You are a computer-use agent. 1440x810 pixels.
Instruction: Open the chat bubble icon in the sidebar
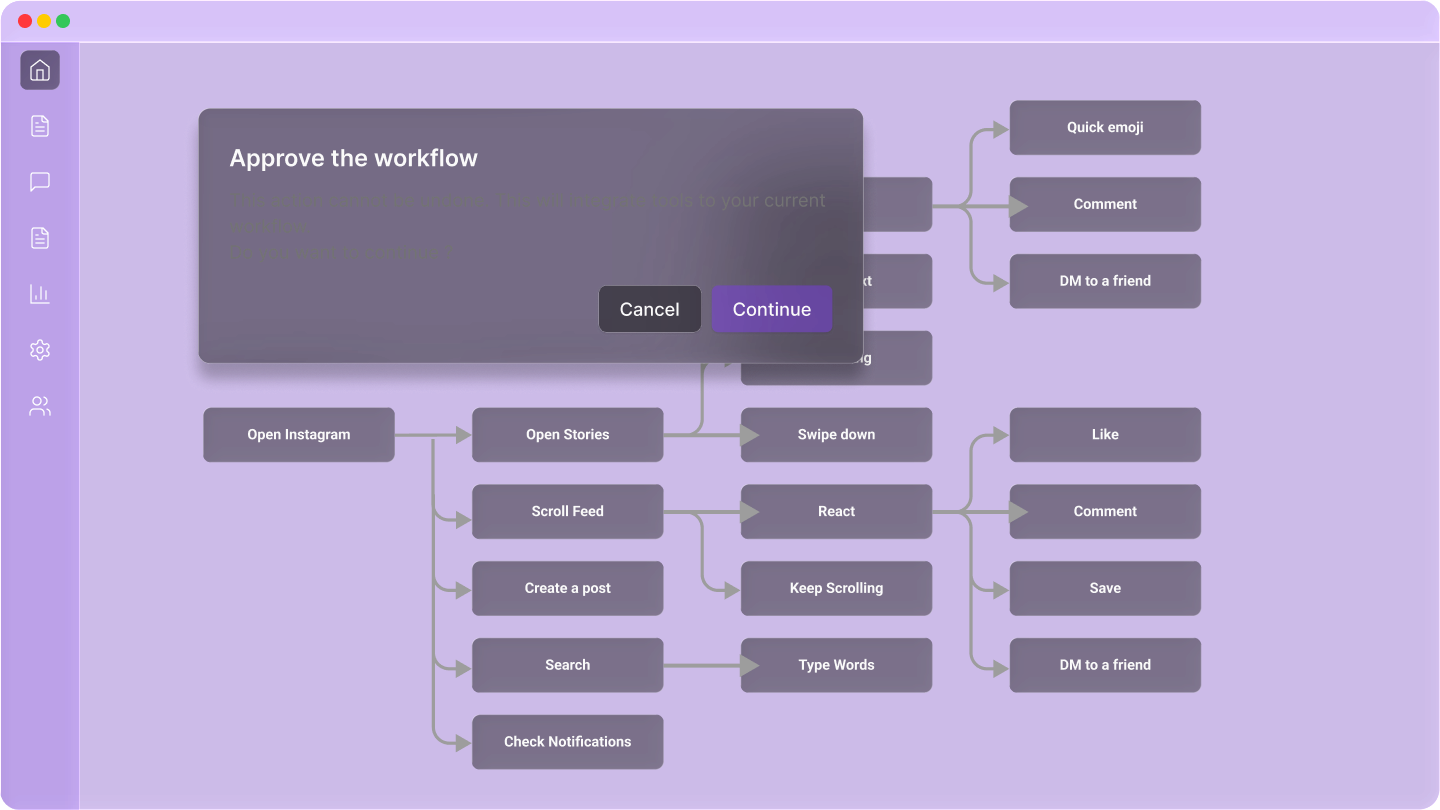pos(40,182)
